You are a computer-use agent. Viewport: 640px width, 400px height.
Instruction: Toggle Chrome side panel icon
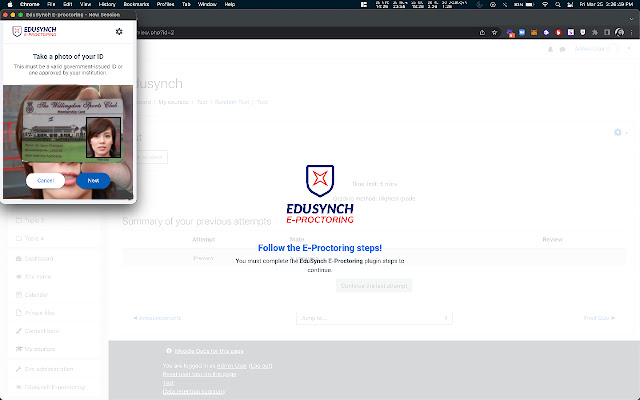(607, 32)
